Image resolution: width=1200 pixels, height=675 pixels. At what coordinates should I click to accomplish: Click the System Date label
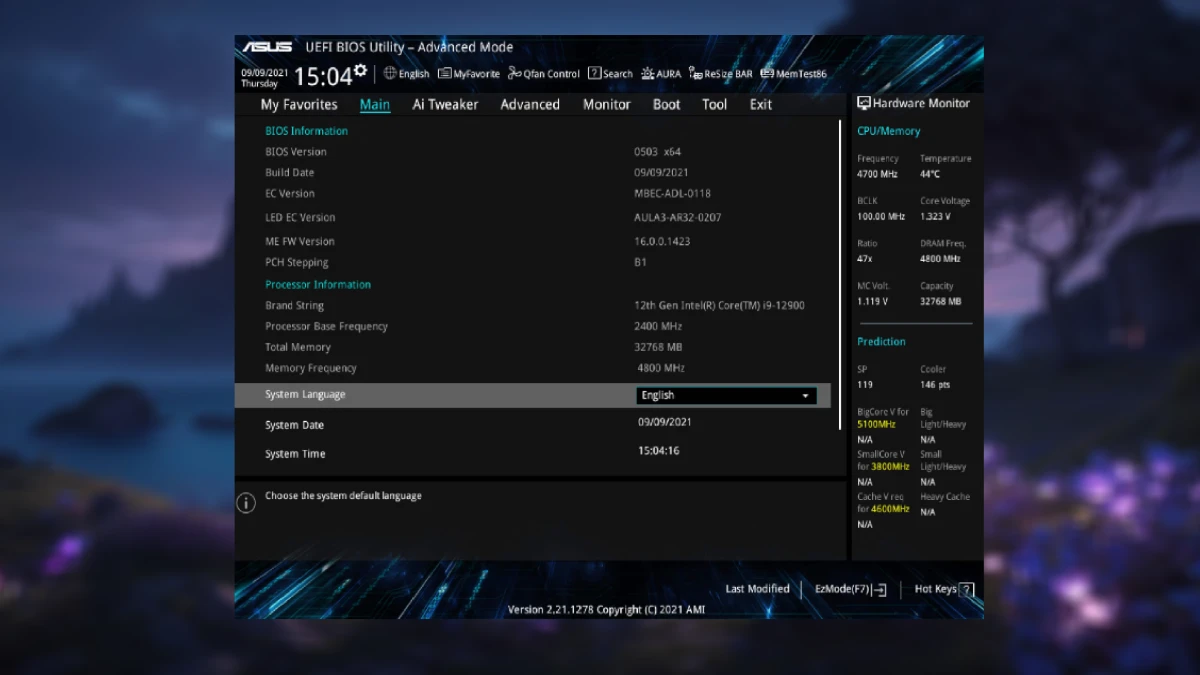[294, 425]
